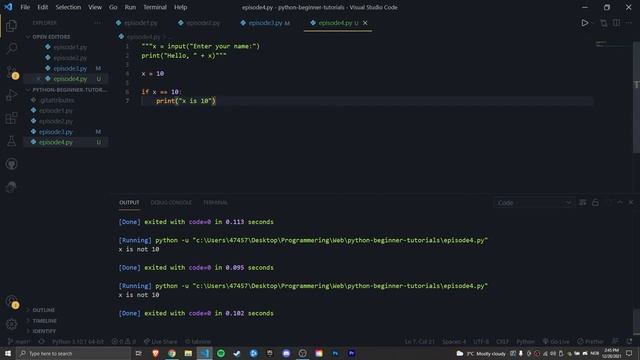
Task: Open episode1.py in the folder tree
Action: (66, 111)
